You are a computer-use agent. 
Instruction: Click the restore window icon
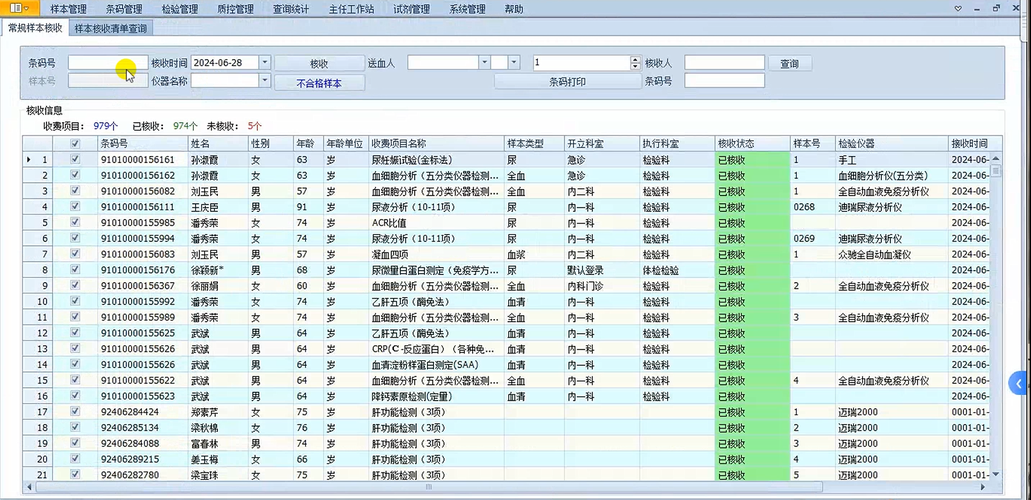(x=997, y=9)
